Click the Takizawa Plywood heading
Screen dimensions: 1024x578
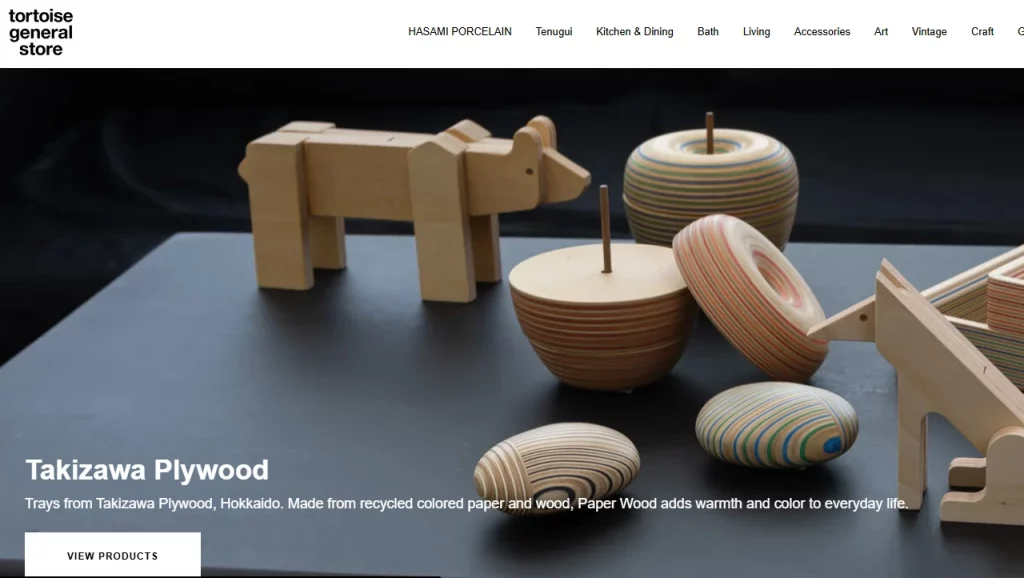[x=147, y=470]
